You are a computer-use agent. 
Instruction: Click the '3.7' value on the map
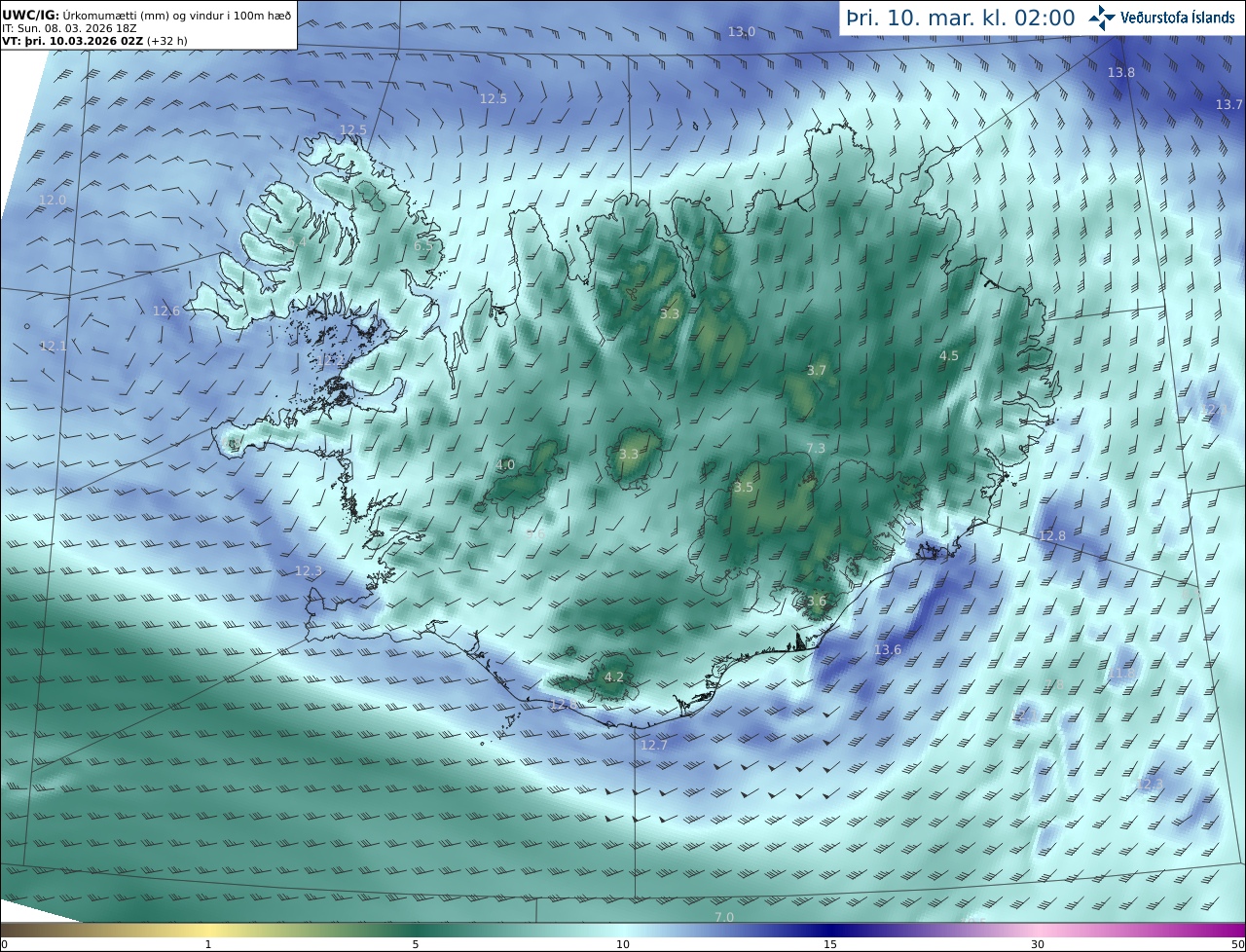817,371
